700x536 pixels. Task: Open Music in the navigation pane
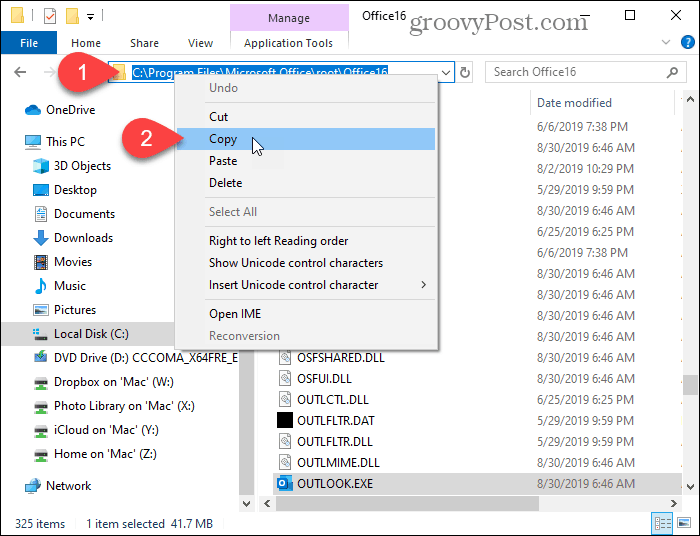click(70, 286)
